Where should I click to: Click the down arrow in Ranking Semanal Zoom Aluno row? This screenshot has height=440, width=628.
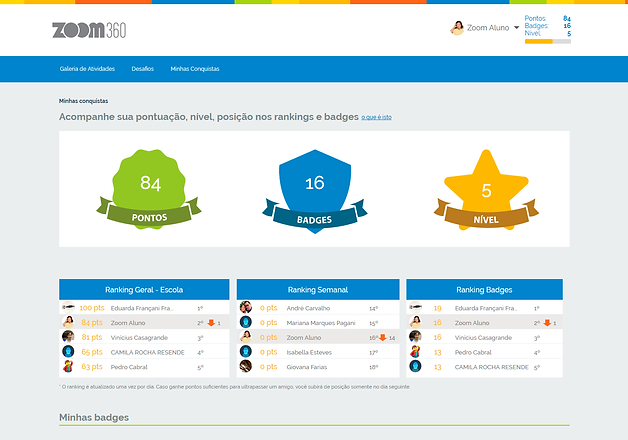(x=383, y=338)
